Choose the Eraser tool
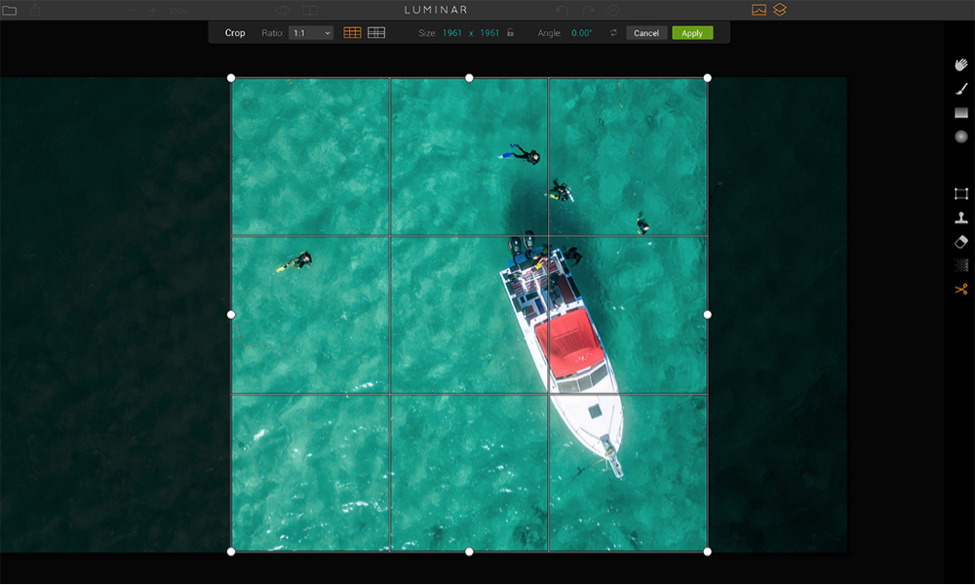975x585 pixels. pos(961,242)
